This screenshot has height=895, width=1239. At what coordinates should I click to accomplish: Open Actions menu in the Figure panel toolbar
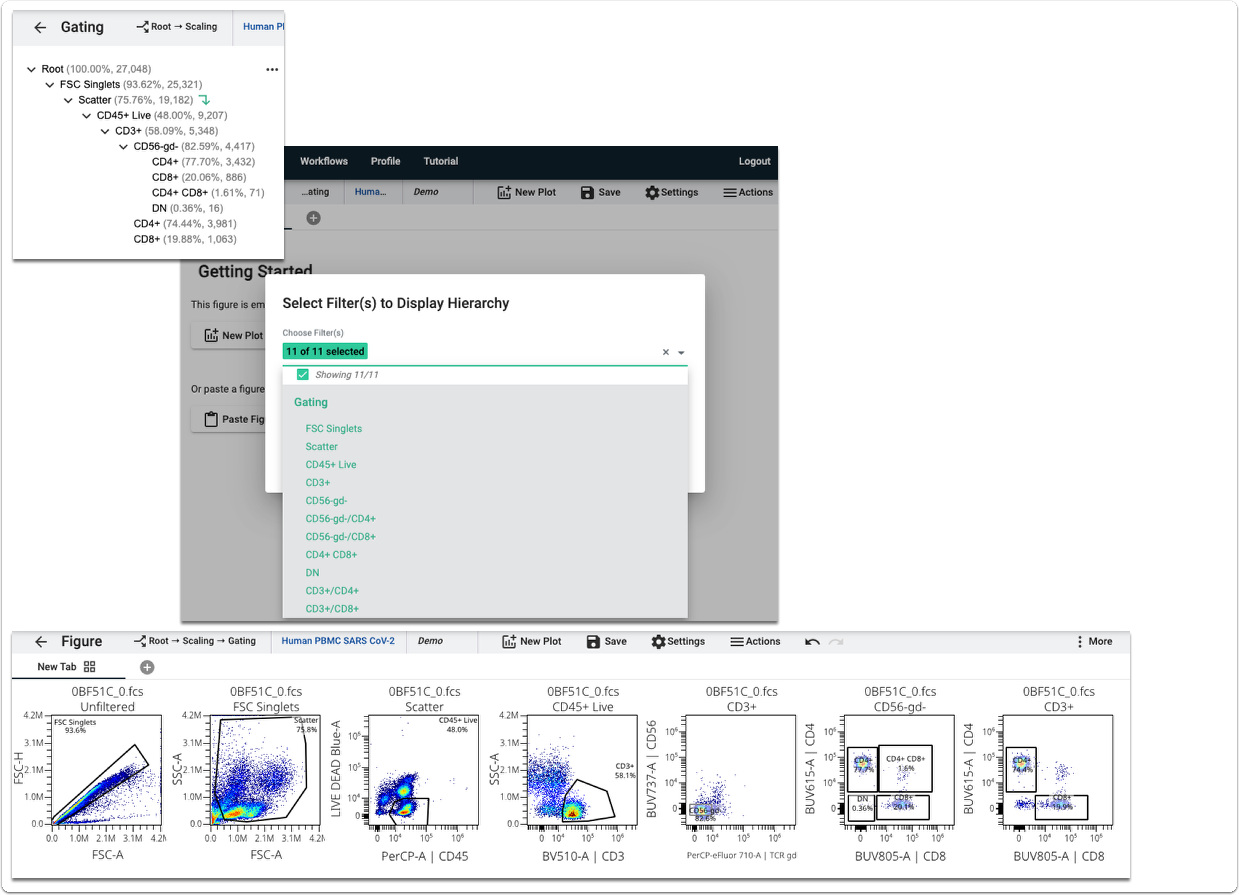(755, 641)
